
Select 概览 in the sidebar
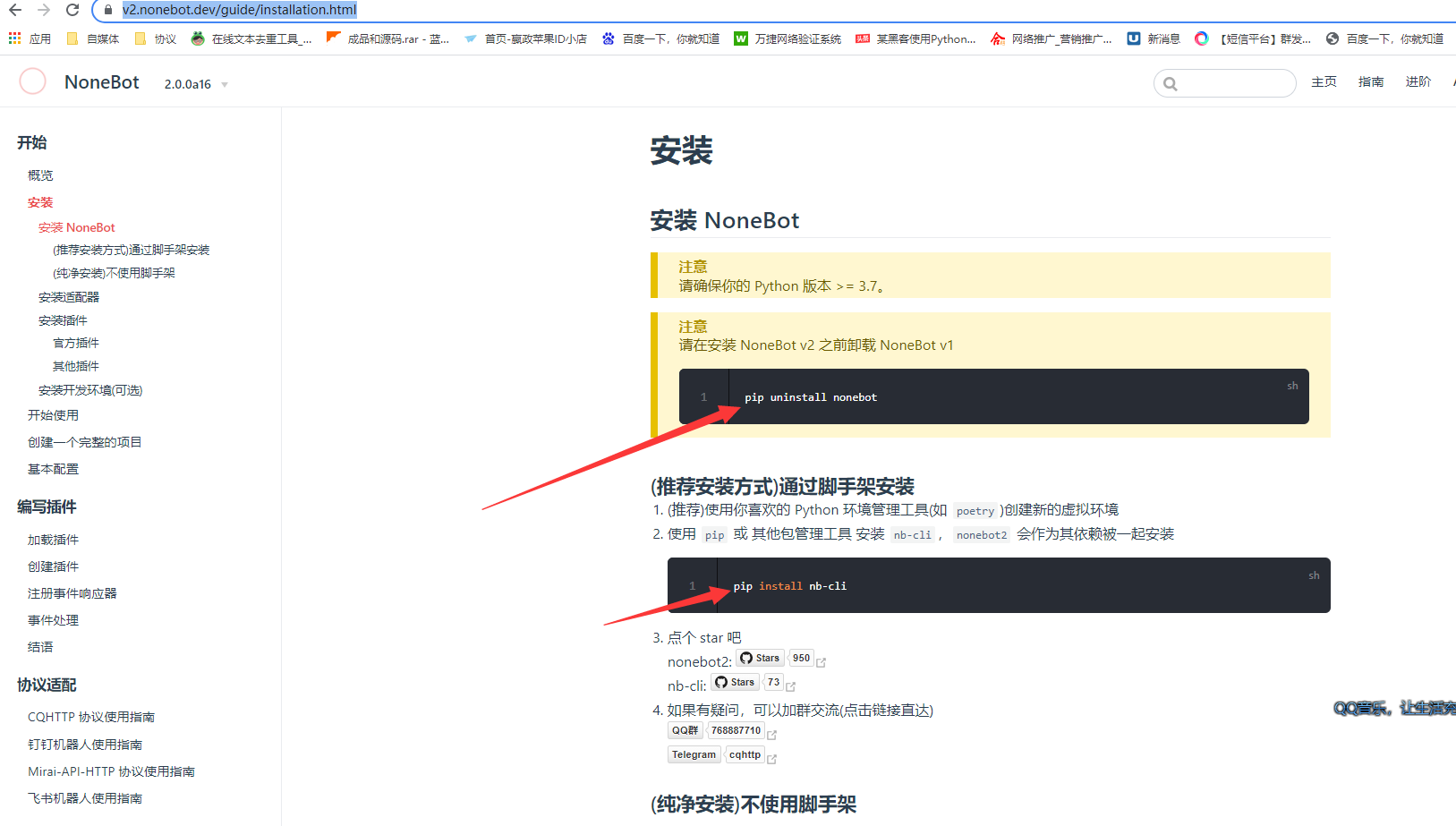(40, 175)
